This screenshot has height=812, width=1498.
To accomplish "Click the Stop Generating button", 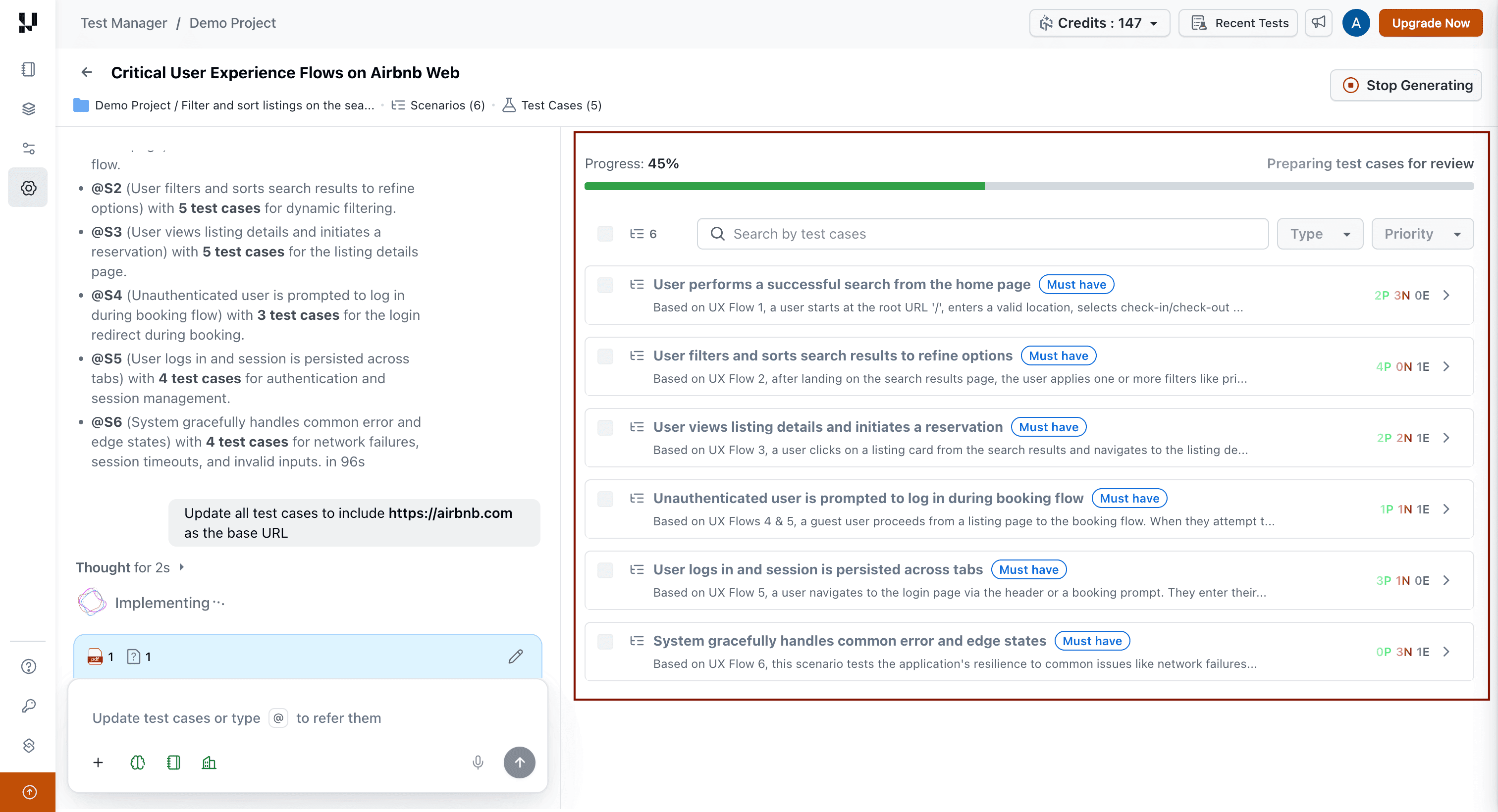I will click(x=1405, y=86).
